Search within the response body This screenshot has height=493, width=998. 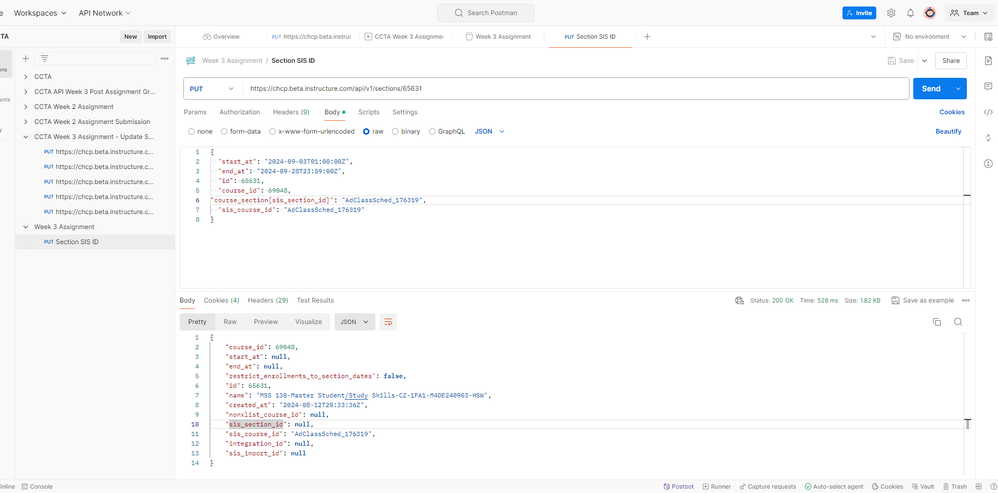pyautogui.click(x=958, y=322)
